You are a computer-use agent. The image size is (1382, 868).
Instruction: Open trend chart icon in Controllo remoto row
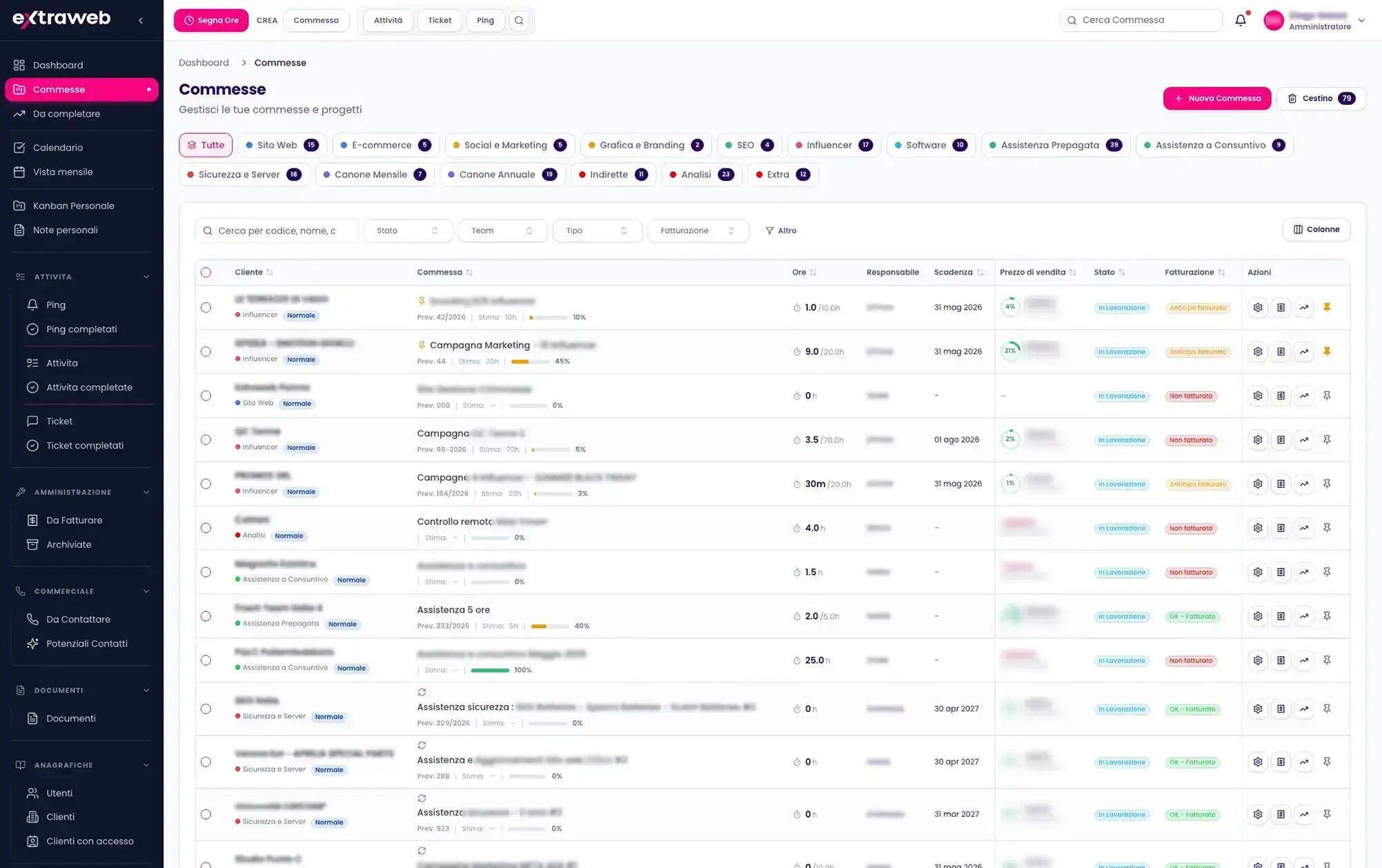point(1303,528)
